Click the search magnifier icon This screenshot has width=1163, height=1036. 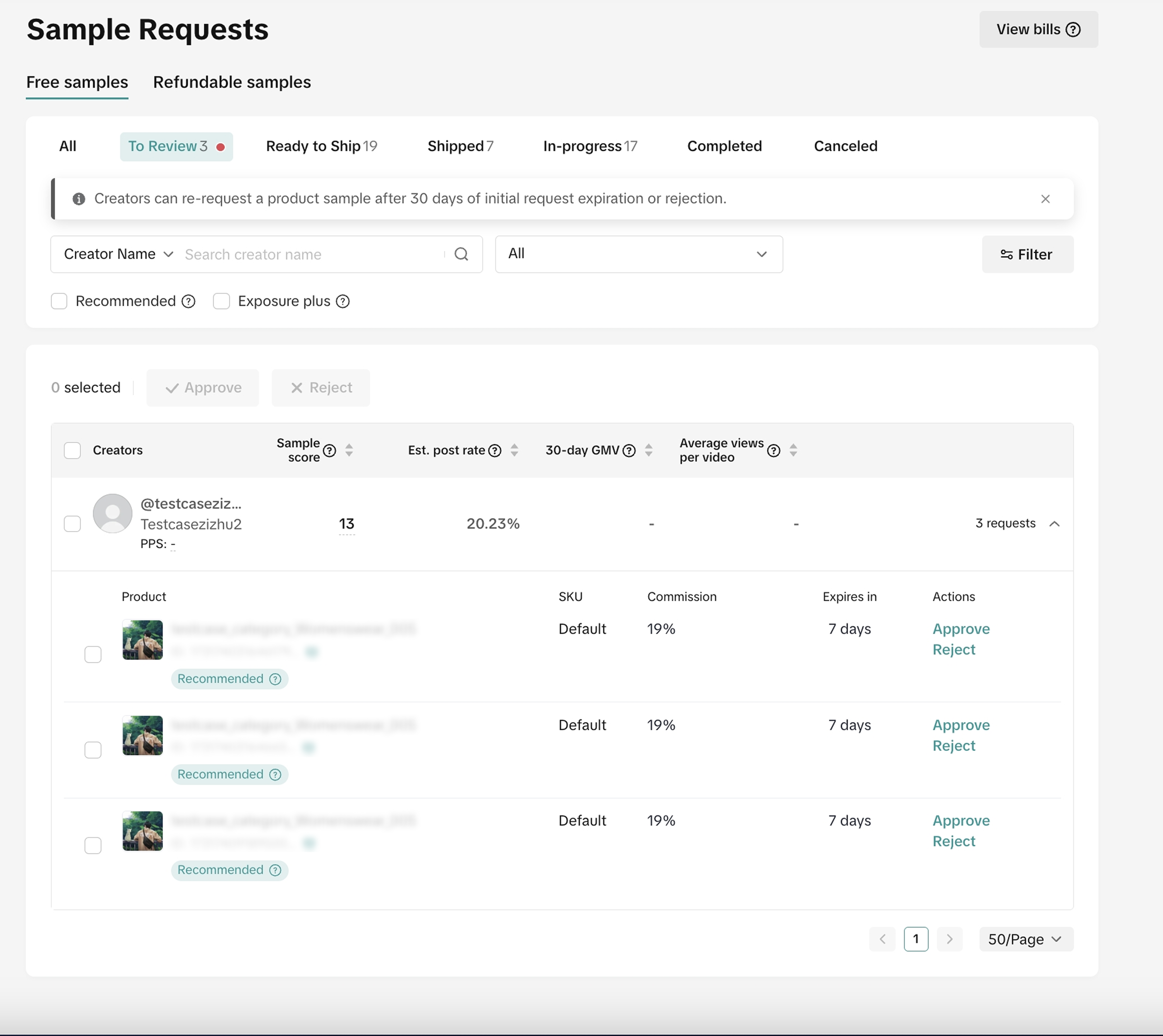tap(461, 254)
